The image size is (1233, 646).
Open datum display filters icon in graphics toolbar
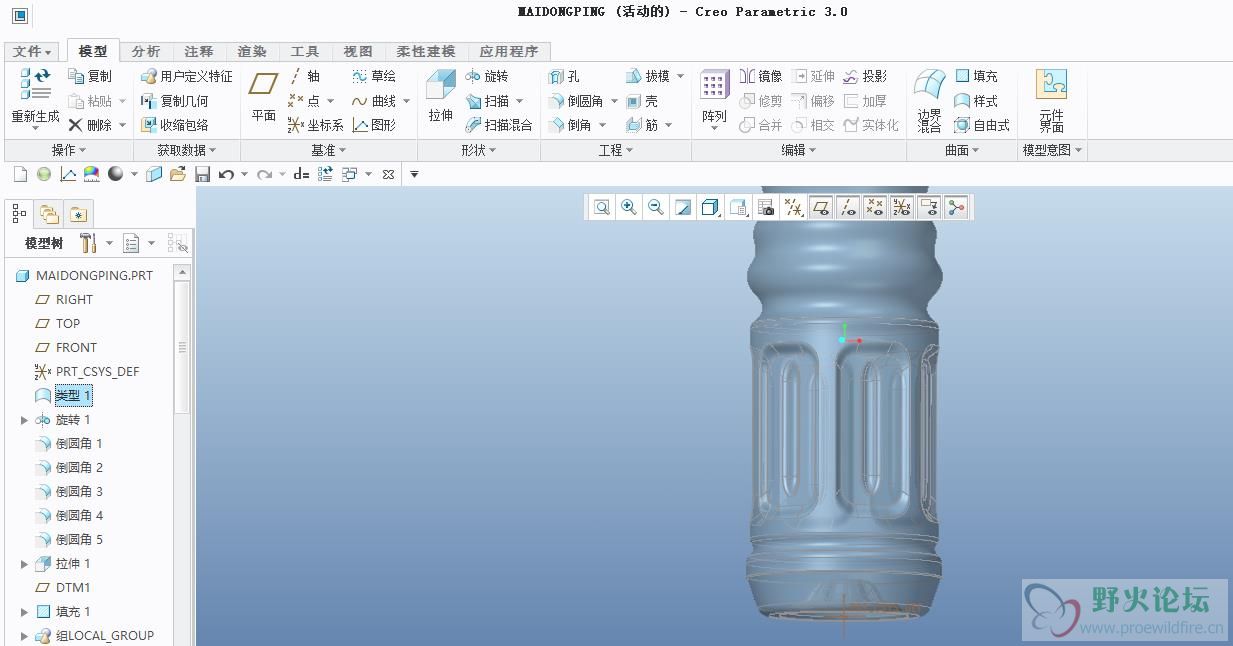tap(794, 207)
